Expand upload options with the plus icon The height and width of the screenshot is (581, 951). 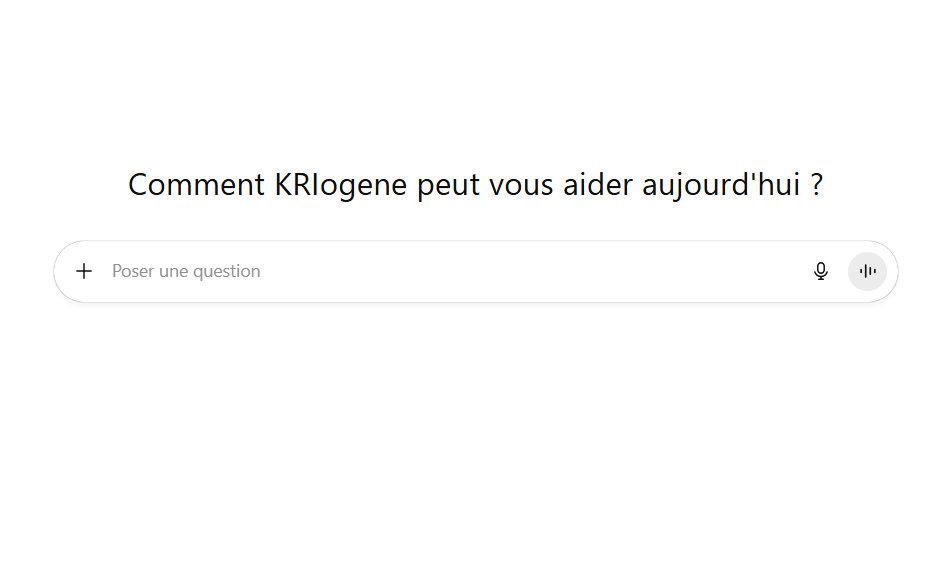[x=84, y=271]
